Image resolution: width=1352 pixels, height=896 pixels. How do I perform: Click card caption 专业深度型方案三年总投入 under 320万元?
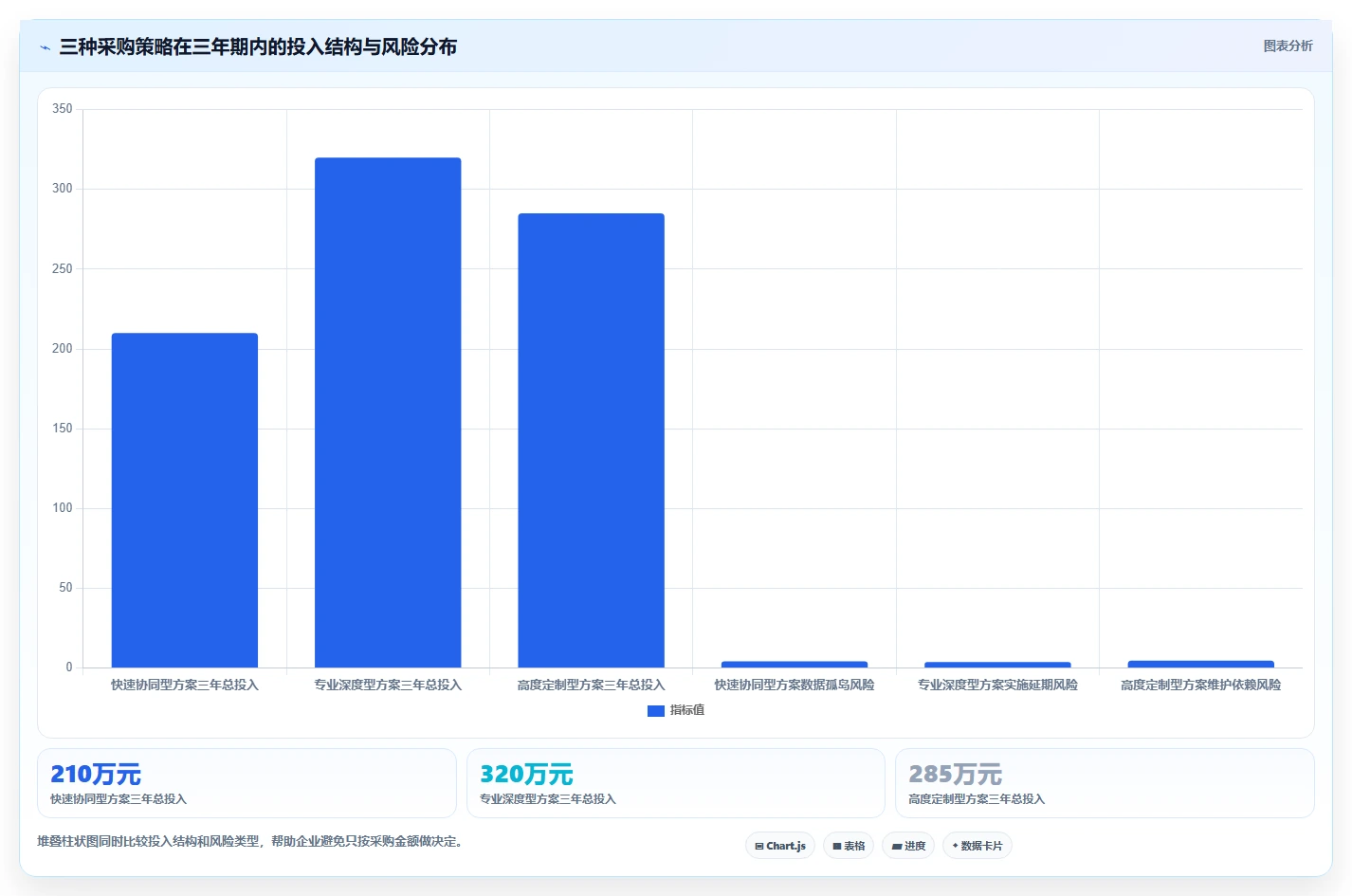tap(548, 799)
